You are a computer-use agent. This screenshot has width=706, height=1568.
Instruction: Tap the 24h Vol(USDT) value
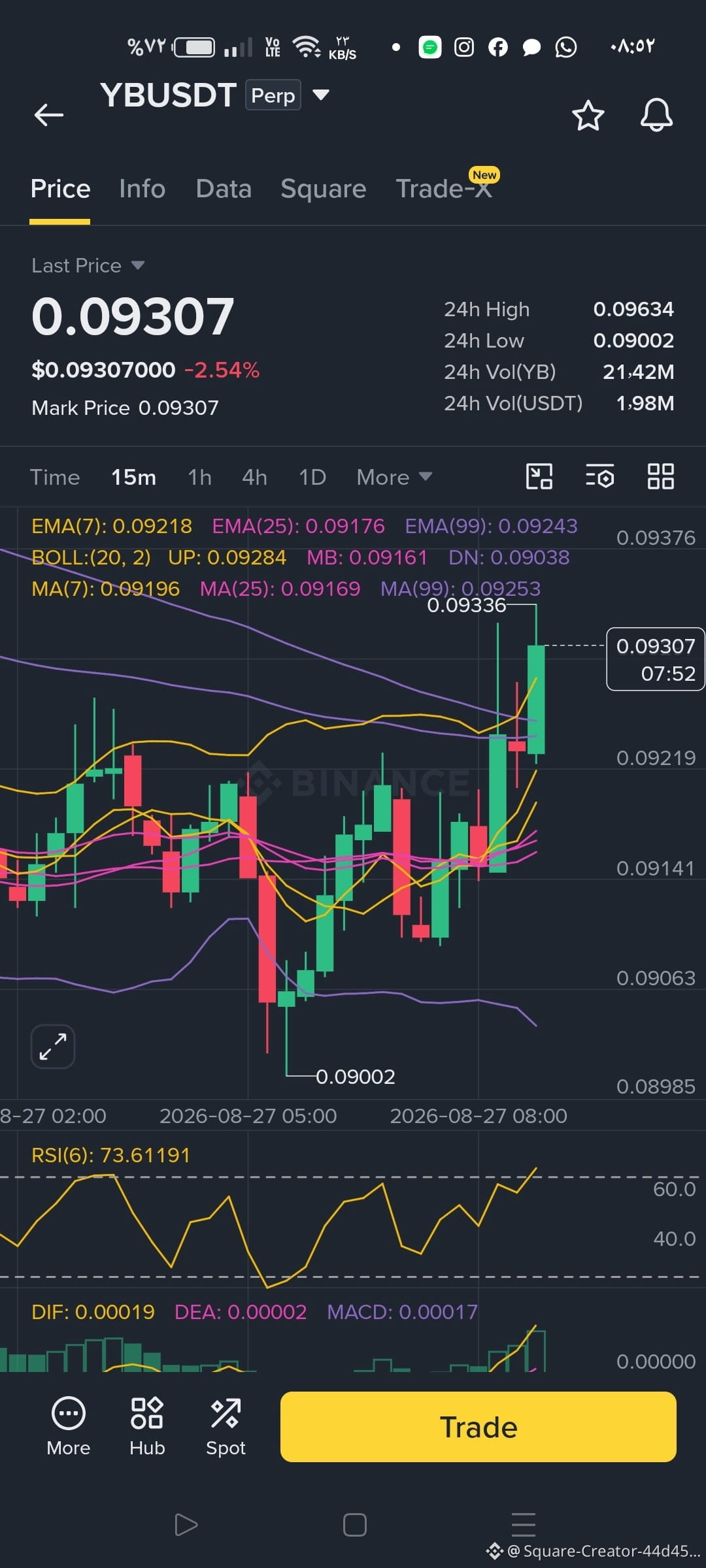pyautogui.click(x=645, y=402)
